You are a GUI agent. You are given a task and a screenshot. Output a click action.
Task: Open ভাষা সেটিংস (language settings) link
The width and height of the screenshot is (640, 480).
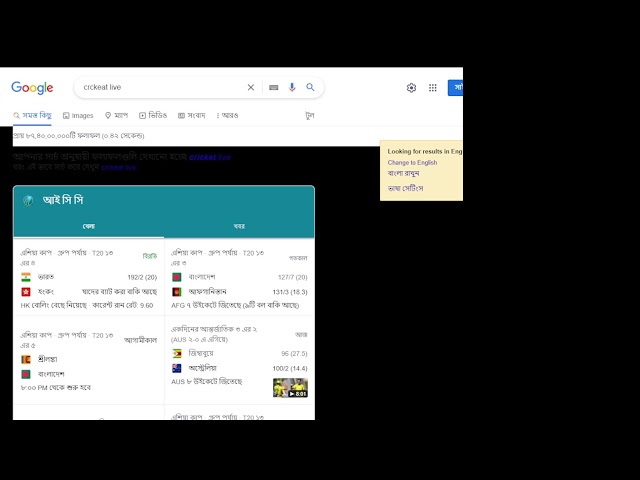405,188
